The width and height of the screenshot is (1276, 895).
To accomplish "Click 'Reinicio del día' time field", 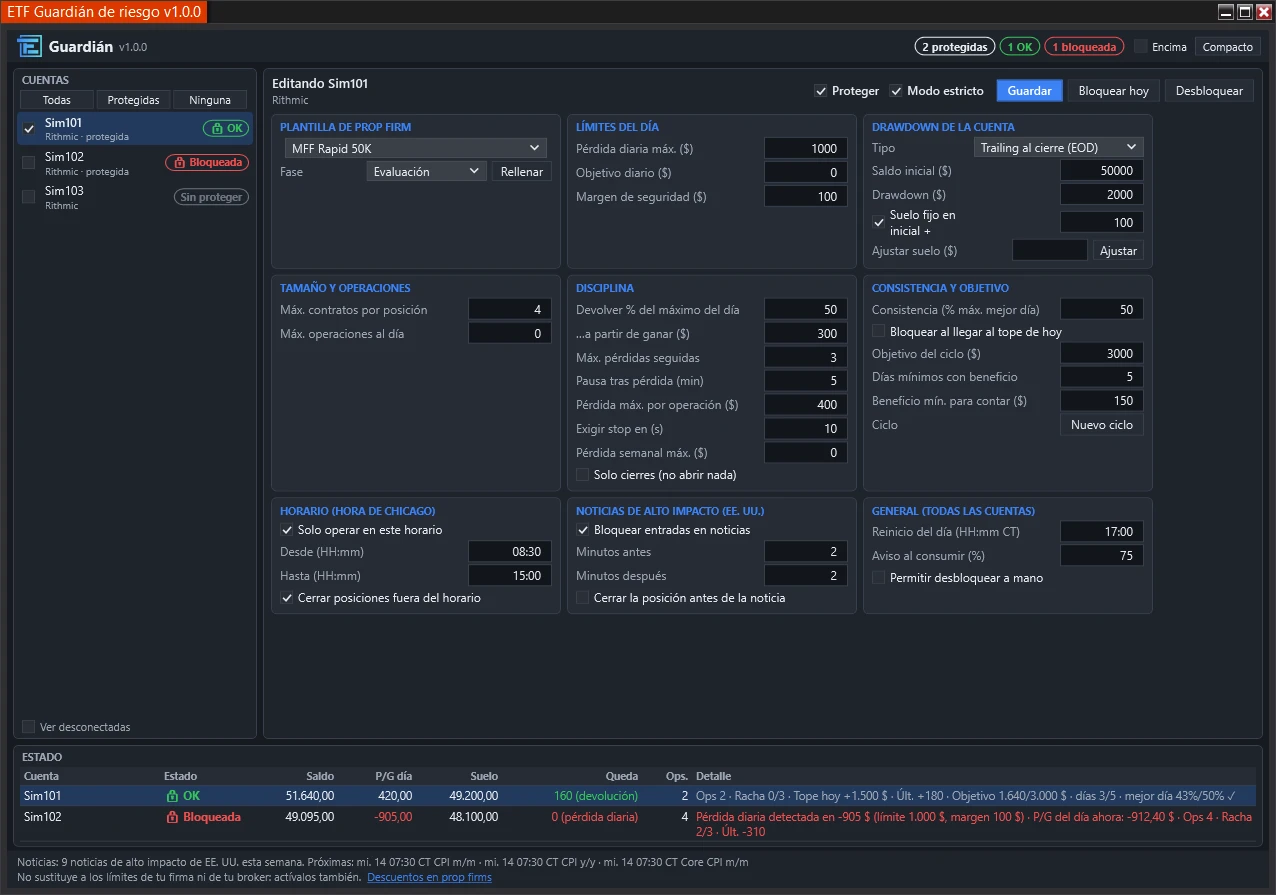I will pyautogui.click(x=1102, y=532).
